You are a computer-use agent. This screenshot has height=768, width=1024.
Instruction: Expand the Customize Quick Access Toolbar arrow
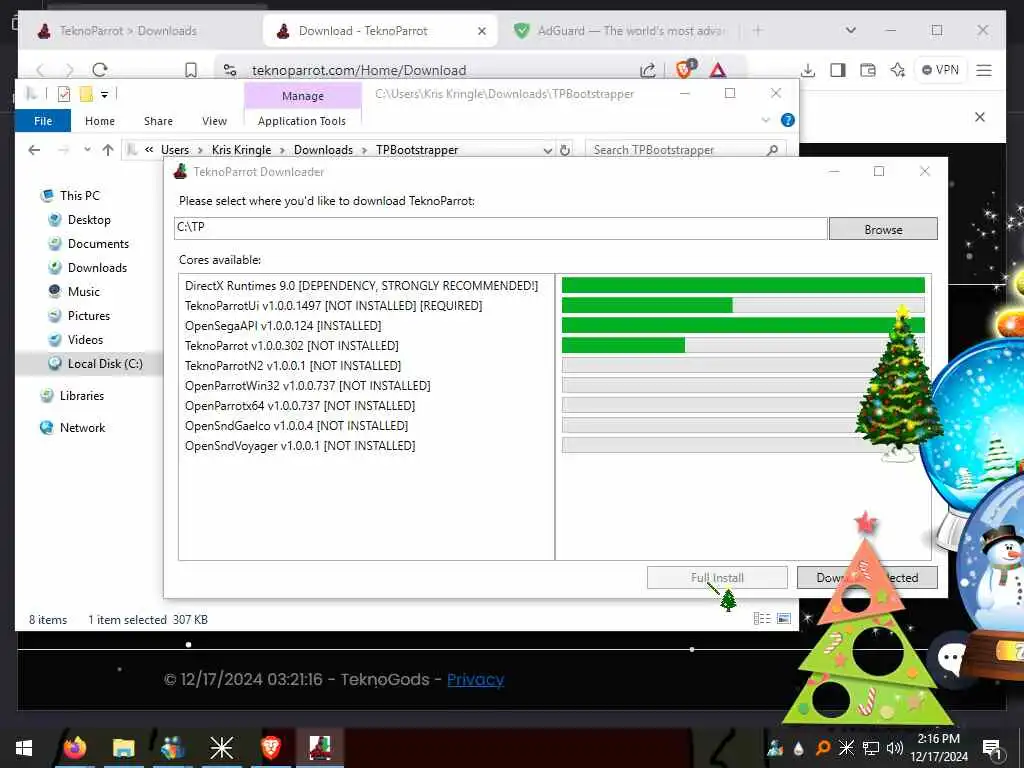[x=104, y=95]
